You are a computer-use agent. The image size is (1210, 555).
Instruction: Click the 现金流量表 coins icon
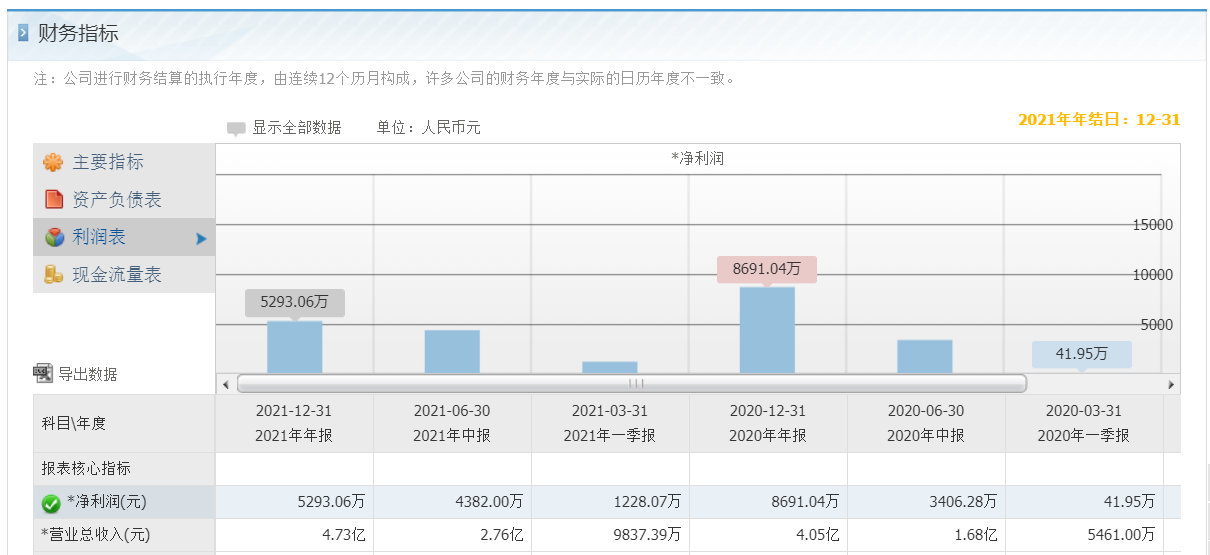(54, 275)
